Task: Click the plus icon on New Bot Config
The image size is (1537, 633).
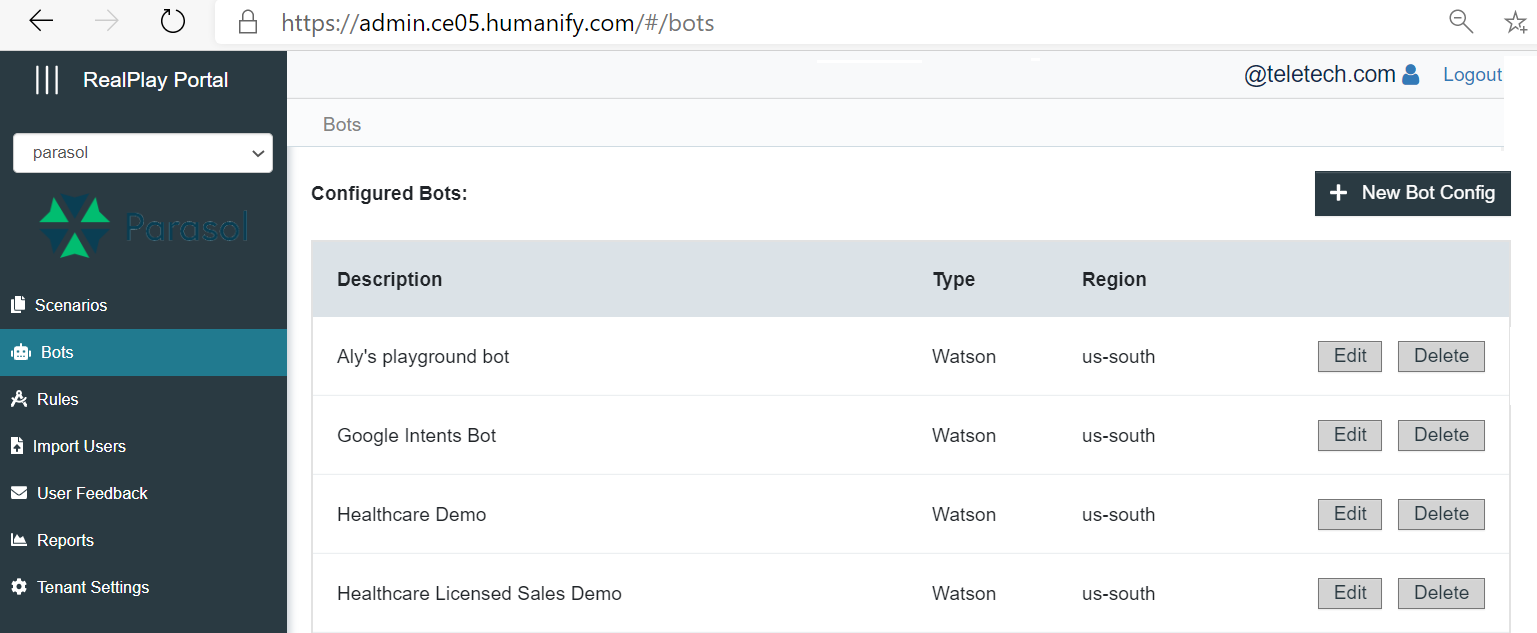Action: click(1338, 193)
